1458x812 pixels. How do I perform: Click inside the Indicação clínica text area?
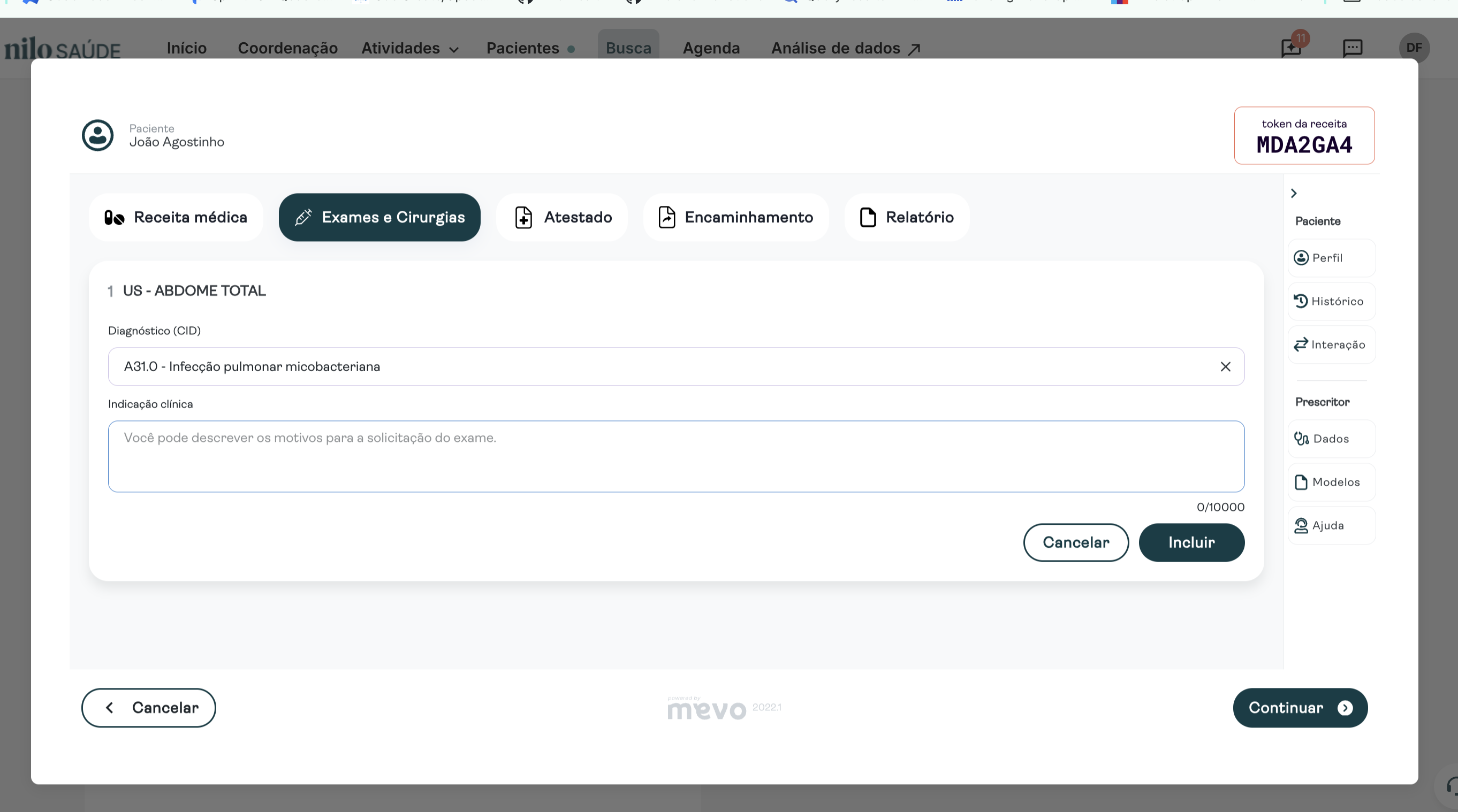coord(676,456)
